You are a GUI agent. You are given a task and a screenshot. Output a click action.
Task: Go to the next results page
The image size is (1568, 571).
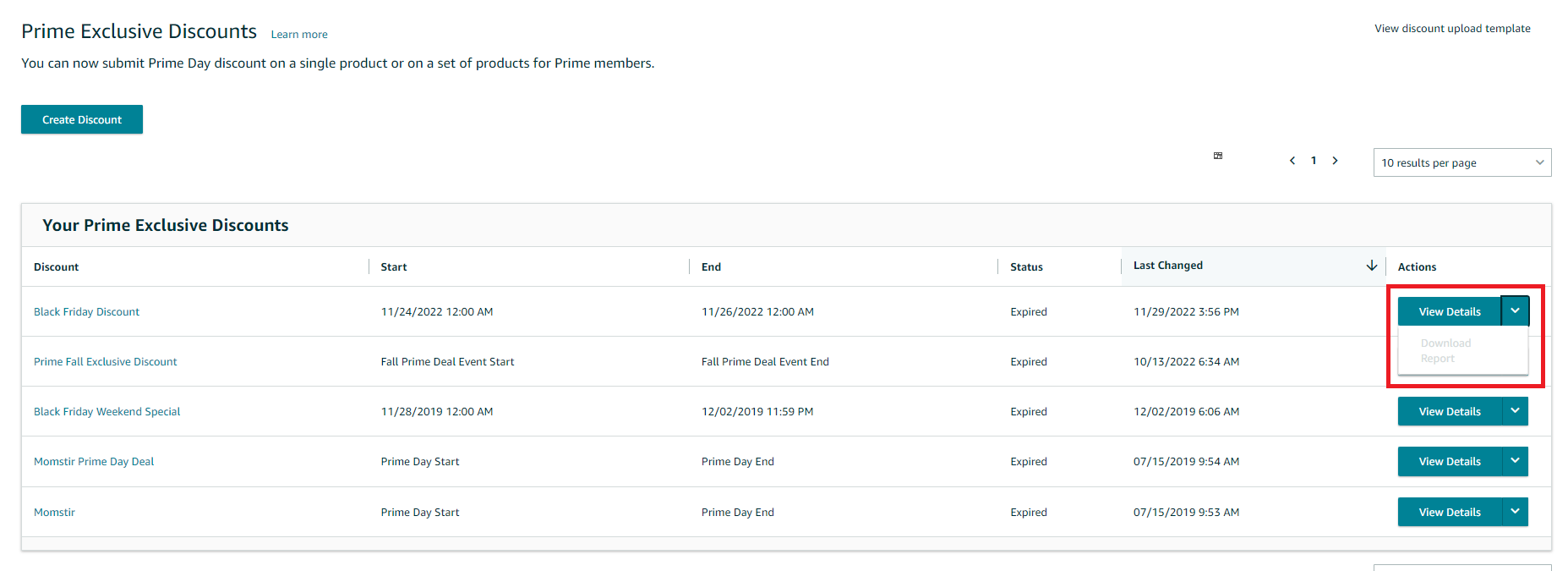pyautogui.click(x=1336, y=161)
